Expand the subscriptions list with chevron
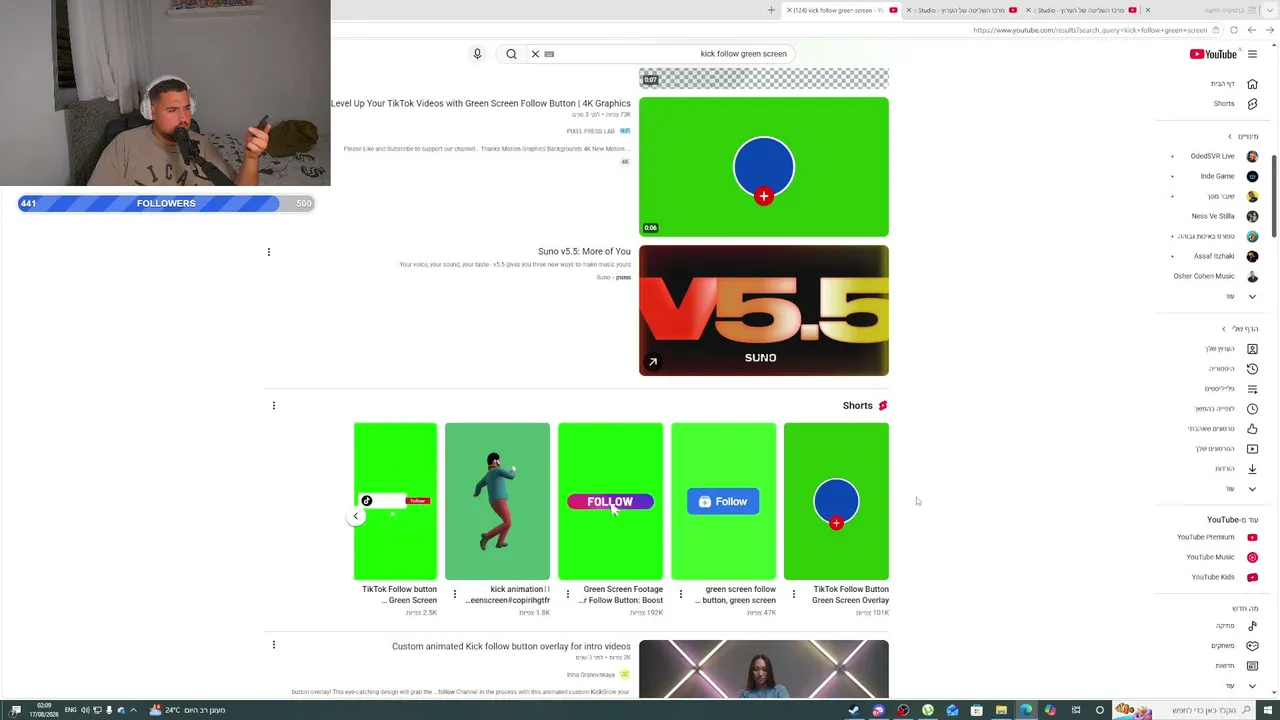 (1252, 297)
